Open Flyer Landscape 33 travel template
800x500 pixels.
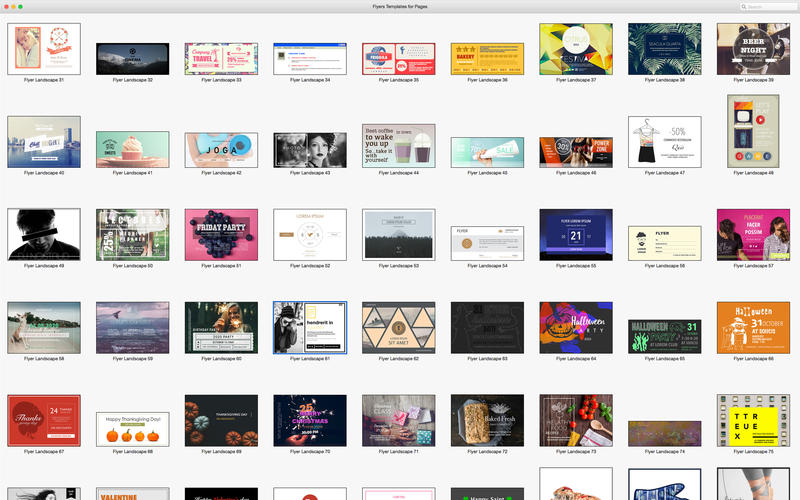(x=221, y=59)
